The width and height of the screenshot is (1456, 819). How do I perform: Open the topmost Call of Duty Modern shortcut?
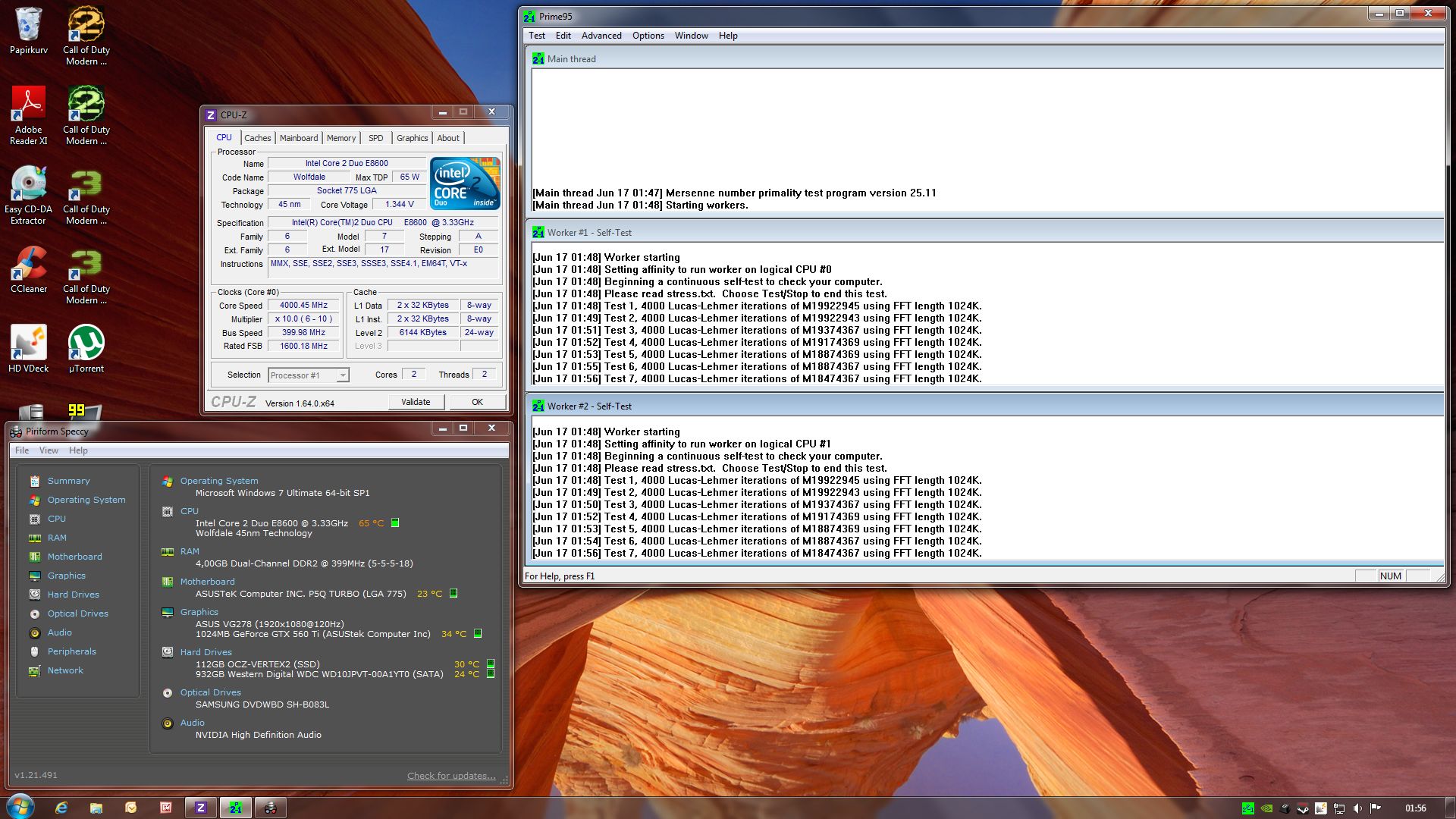pyautogui.click(x=86, y=36)
